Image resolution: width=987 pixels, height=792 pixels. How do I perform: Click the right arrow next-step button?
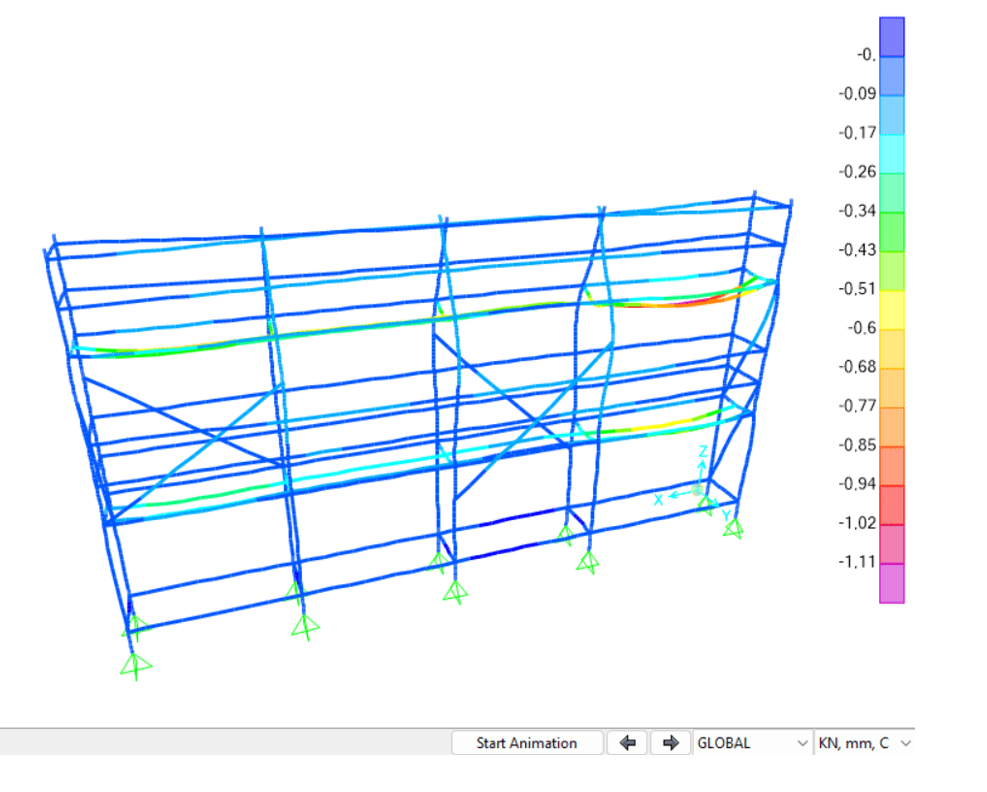[671, 743]
